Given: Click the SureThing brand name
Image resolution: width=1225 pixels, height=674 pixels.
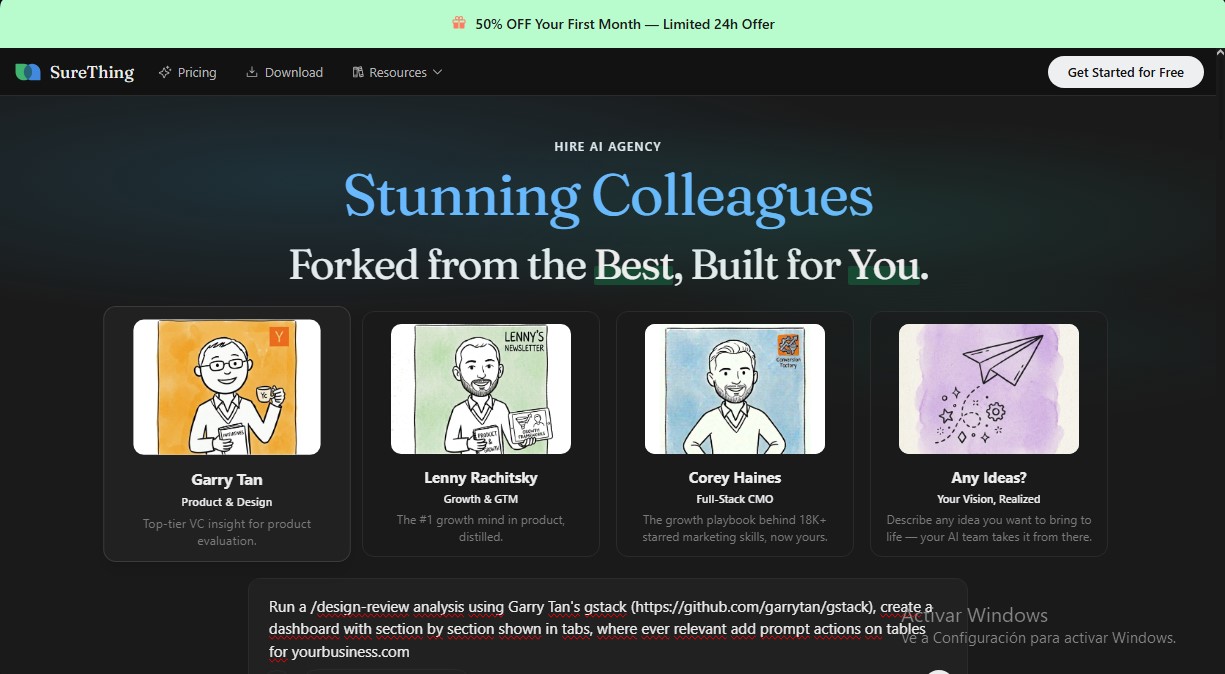Looking at the screenshot, I should pyautogui.click(x=92, y=72).
